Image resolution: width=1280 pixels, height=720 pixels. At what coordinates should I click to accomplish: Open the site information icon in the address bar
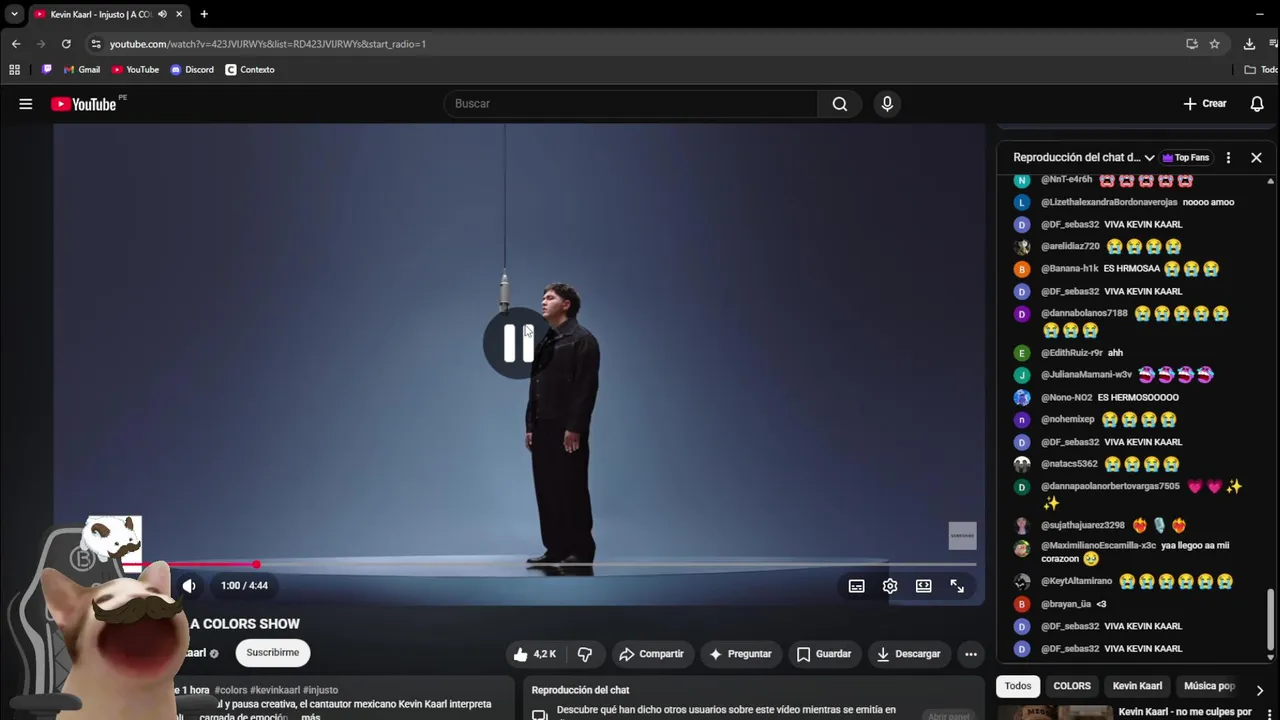coord(95,44)
